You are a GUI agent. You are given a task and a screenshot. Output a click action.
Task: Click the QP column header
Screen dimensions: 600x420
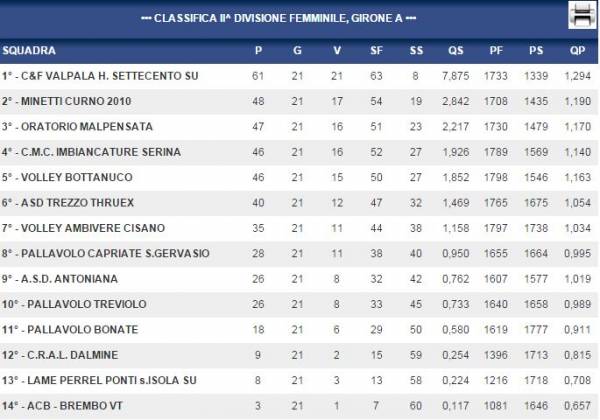coord(577,50)
